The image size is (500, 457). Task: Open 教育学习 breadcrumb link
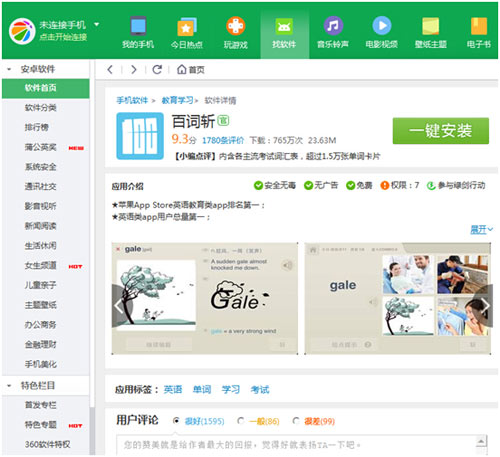177,100
